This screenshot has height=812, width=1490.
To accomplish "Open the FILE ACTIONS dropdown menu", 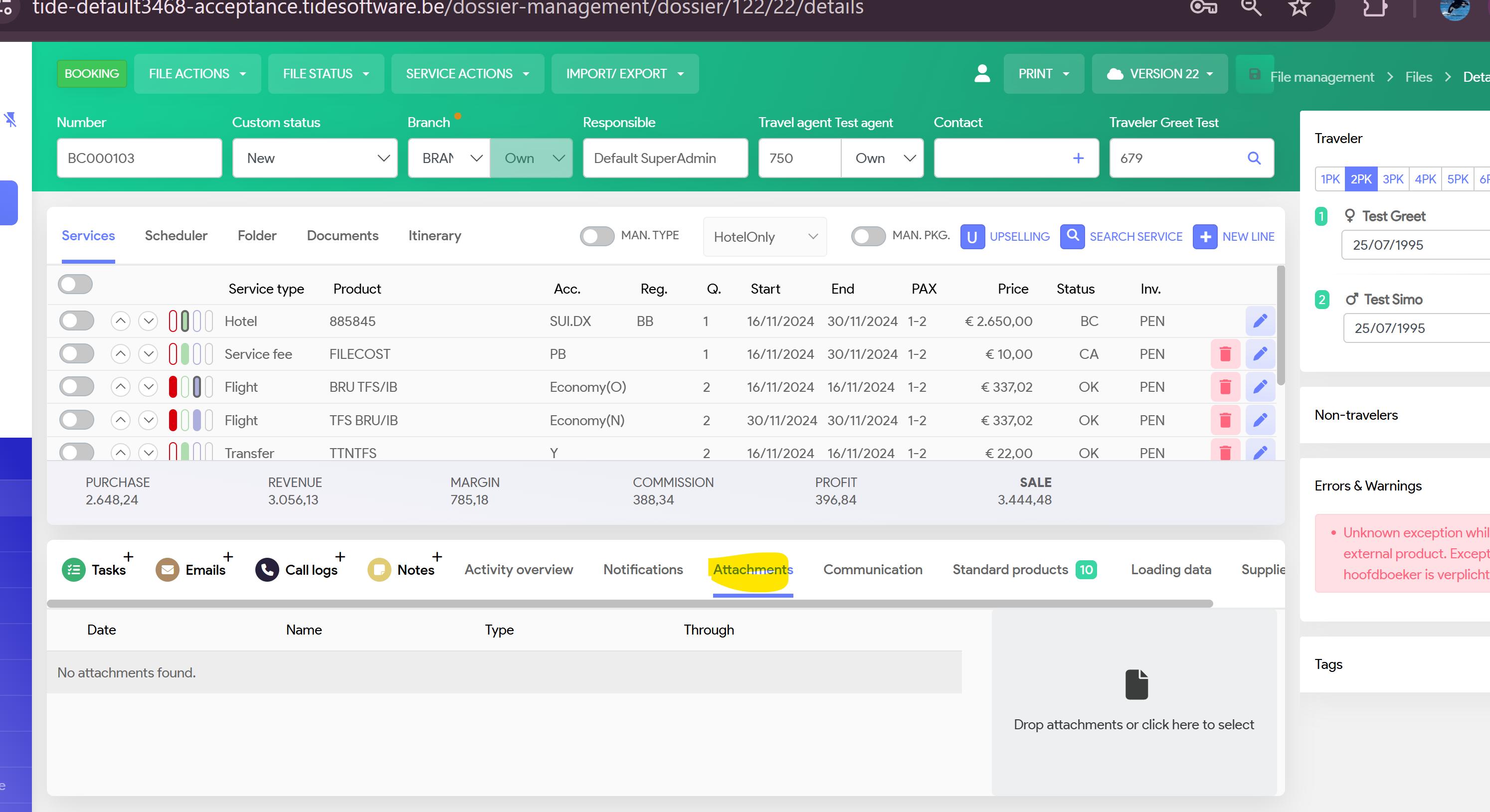I will point(197,73).
